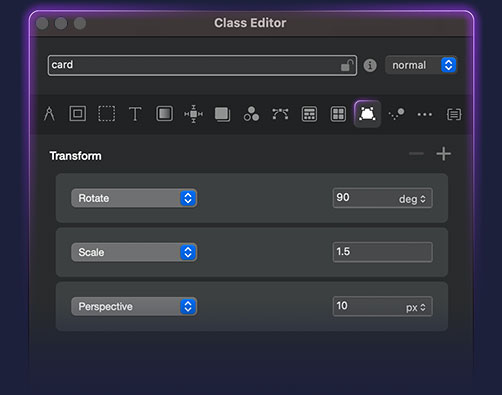The image size is (502, 395).
Task: Select the compass measurements icon in toolbar
Action: [x=49, y=114]
